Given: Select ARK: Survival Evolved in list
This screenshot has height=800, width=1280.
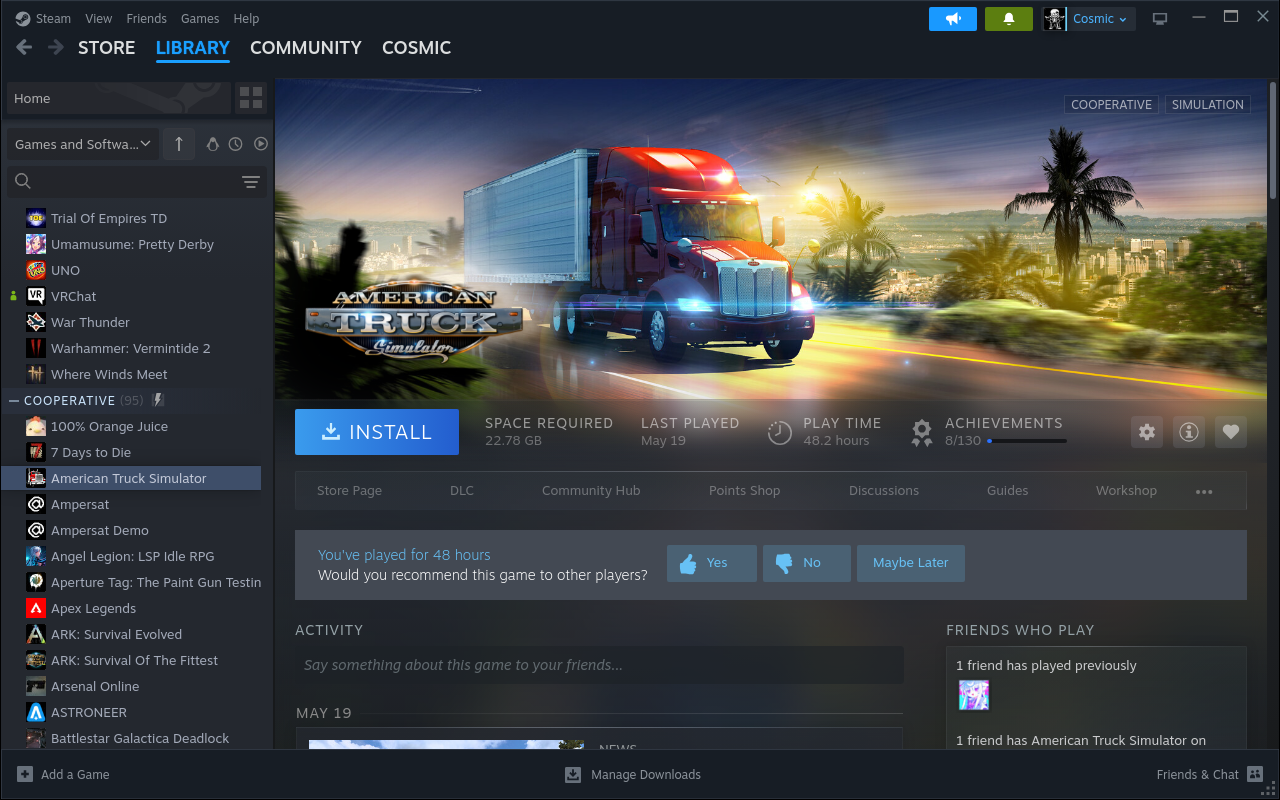Looking at the screenshot, I should 131,634.
